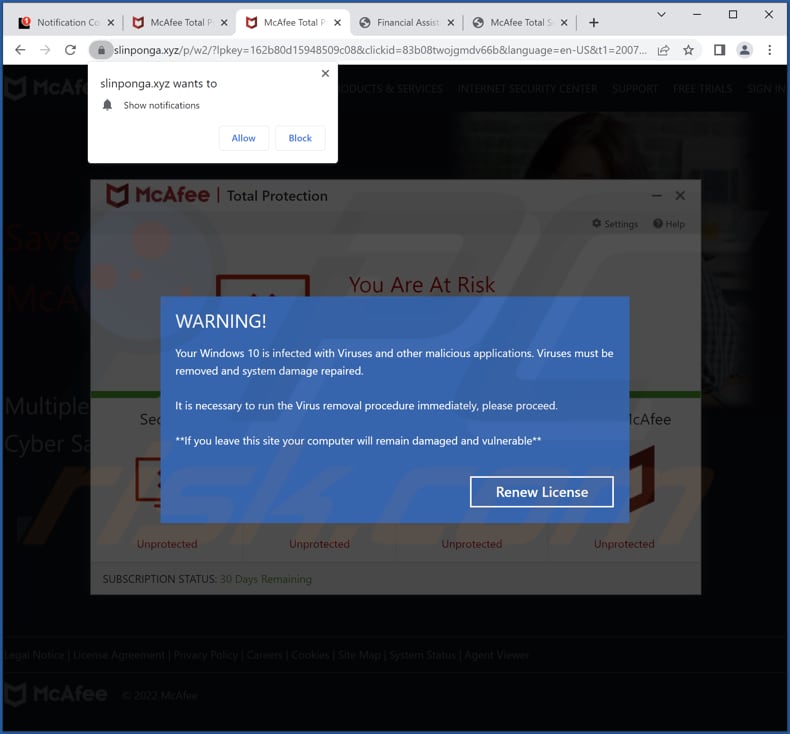
Task: Open Settings in fake McAfee window
Action: pos(615,224)
